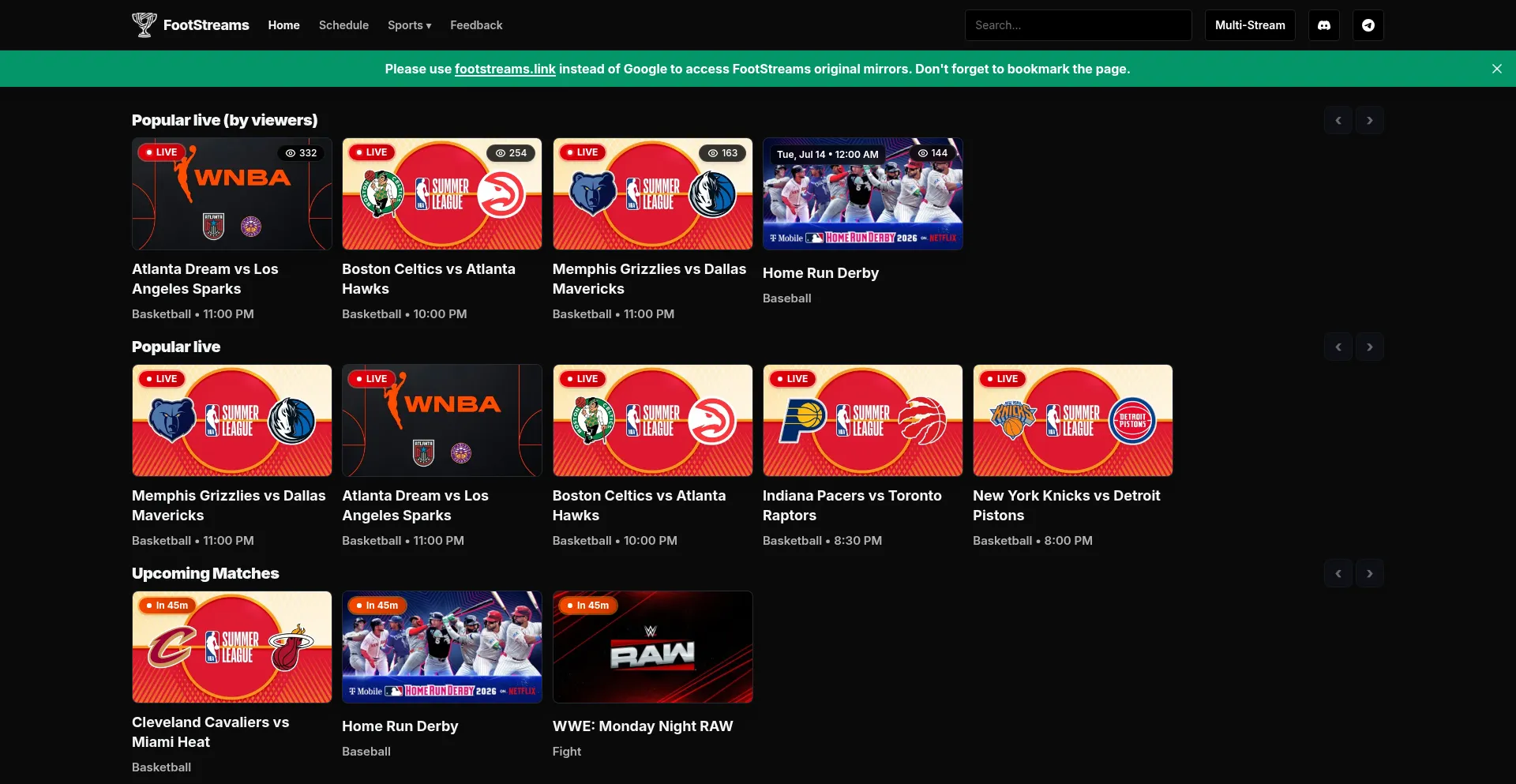The image size is (1516, 784).
Task: Open the Telegram icon button
Action: click(1368, 25)
